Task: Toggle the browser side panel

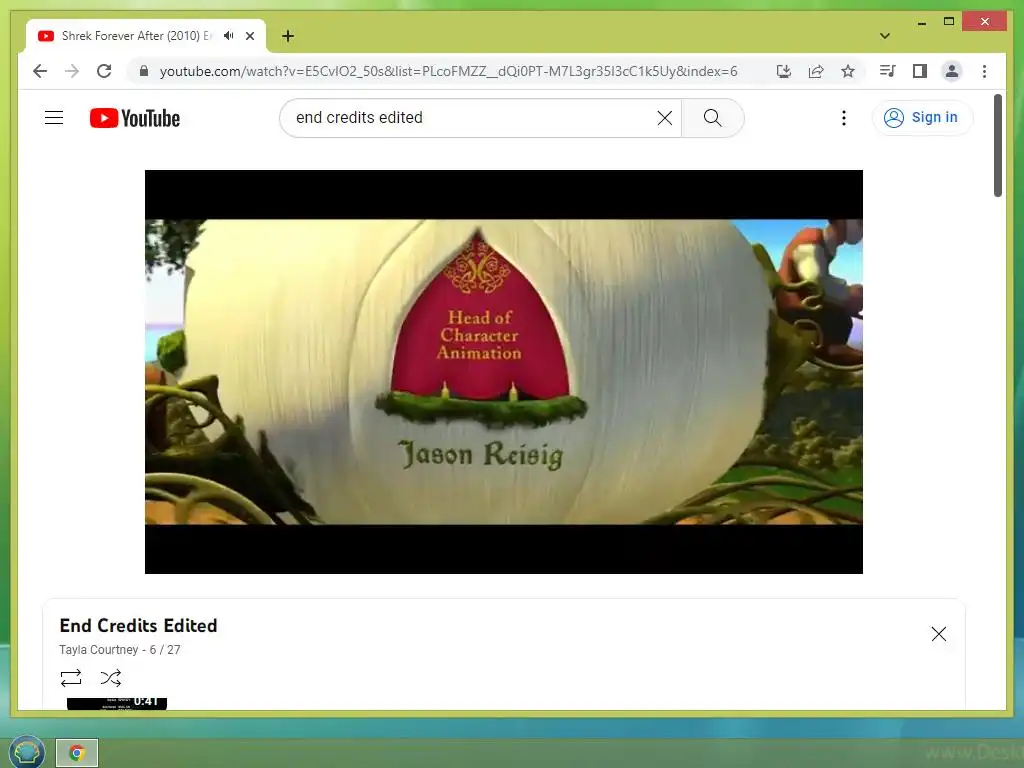Action: click(920, 71)
